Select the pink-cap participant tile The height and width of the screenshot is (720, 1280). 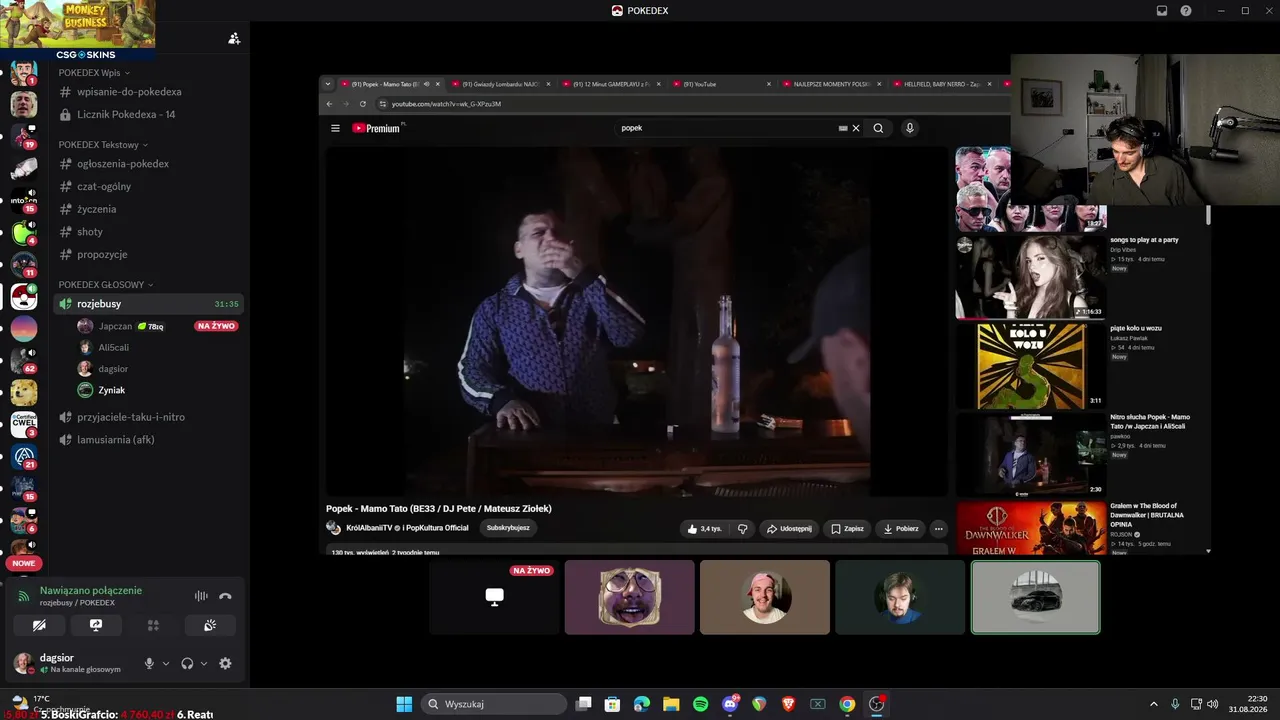tap(765, 597)
